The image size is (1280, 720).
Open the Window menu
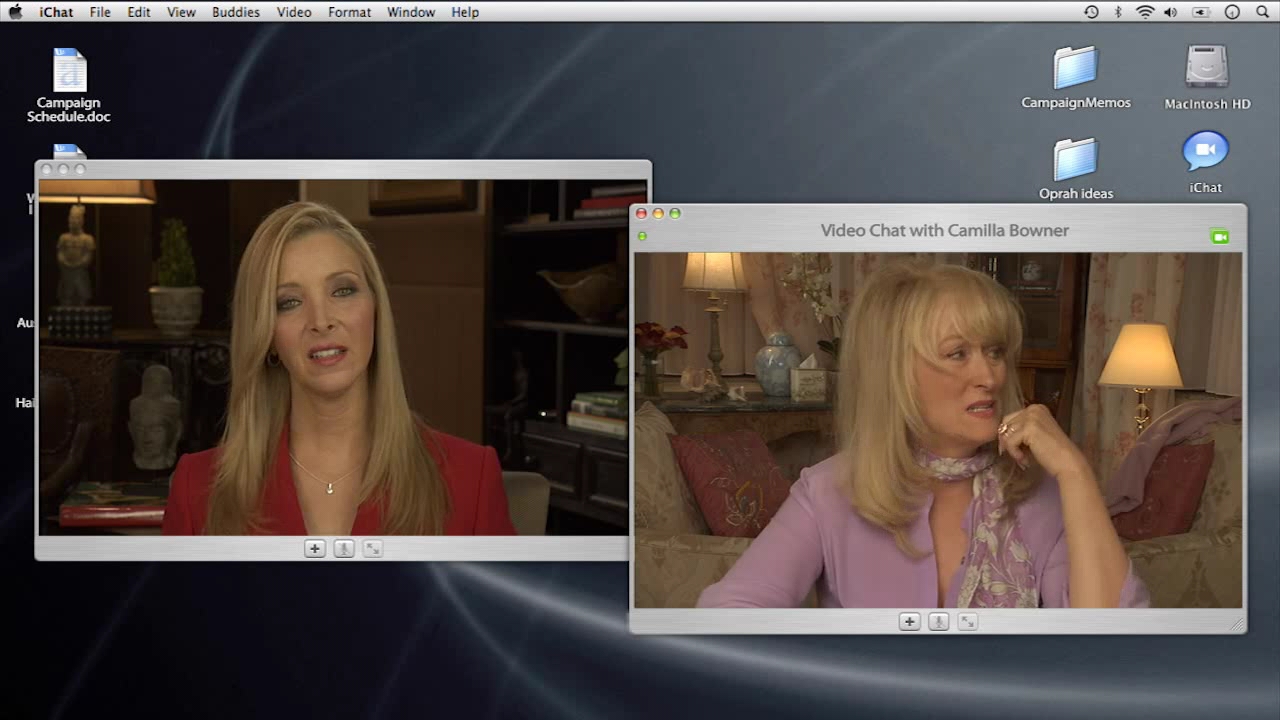click(x=411, y=12)
